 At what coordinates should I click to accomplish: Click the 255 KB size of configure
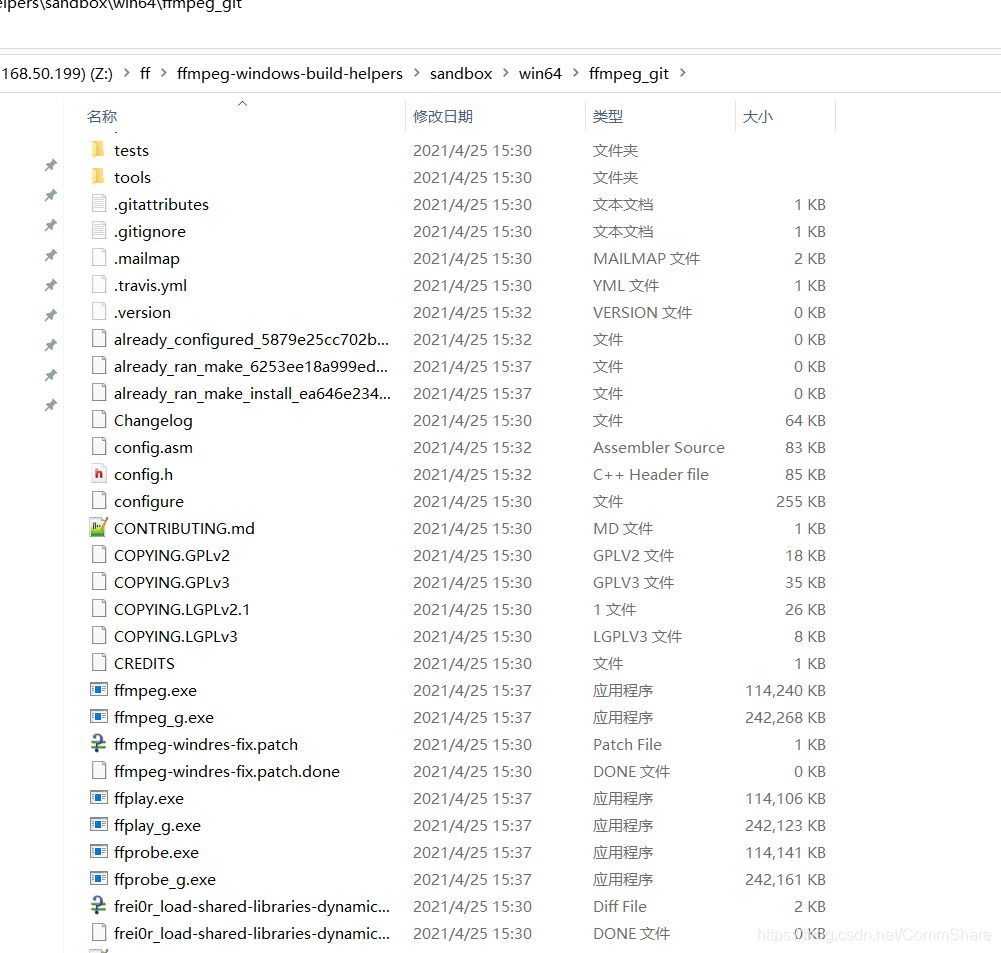[801, 502]
